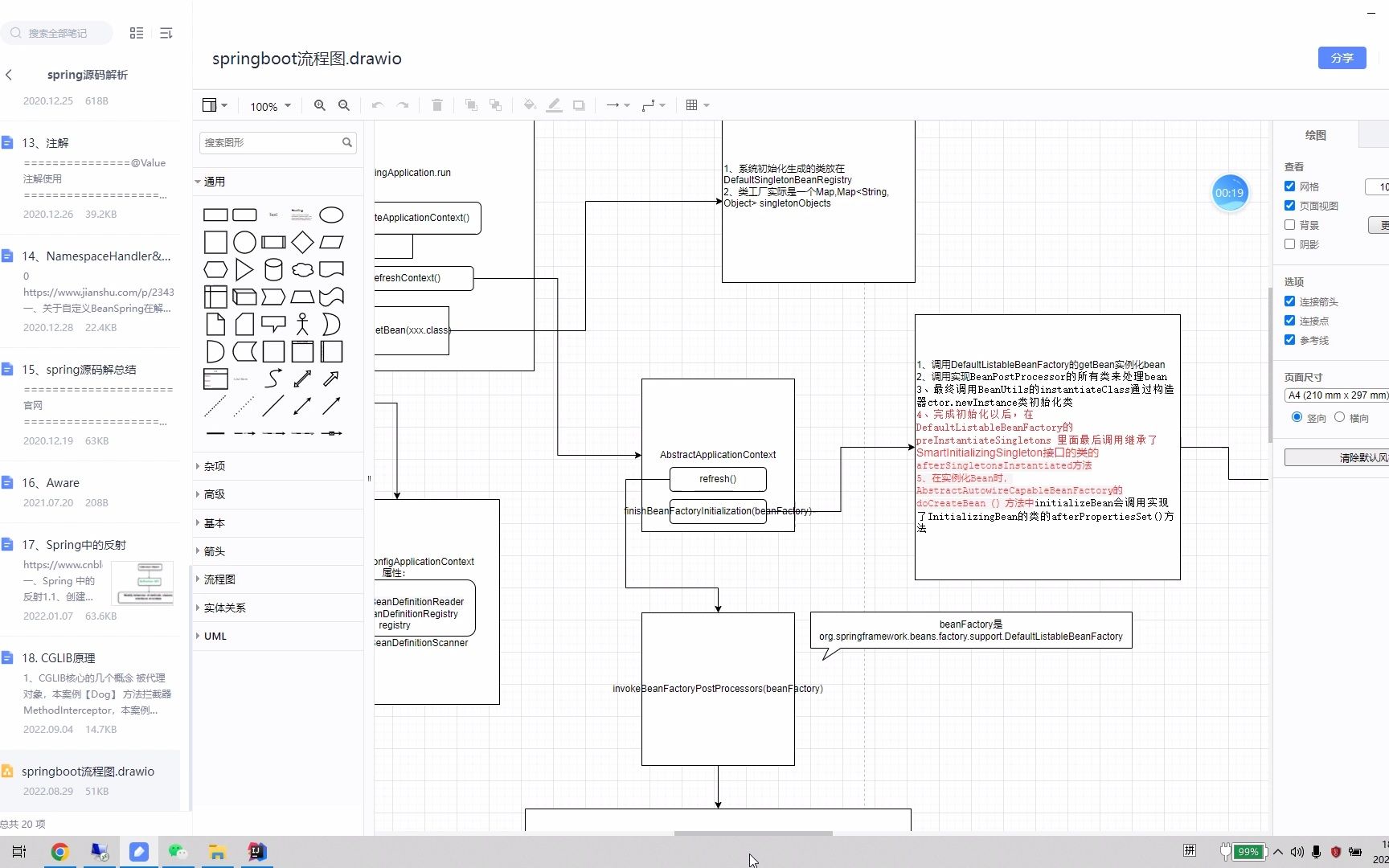Select the cloud shape in the palette

click(302, 269)
